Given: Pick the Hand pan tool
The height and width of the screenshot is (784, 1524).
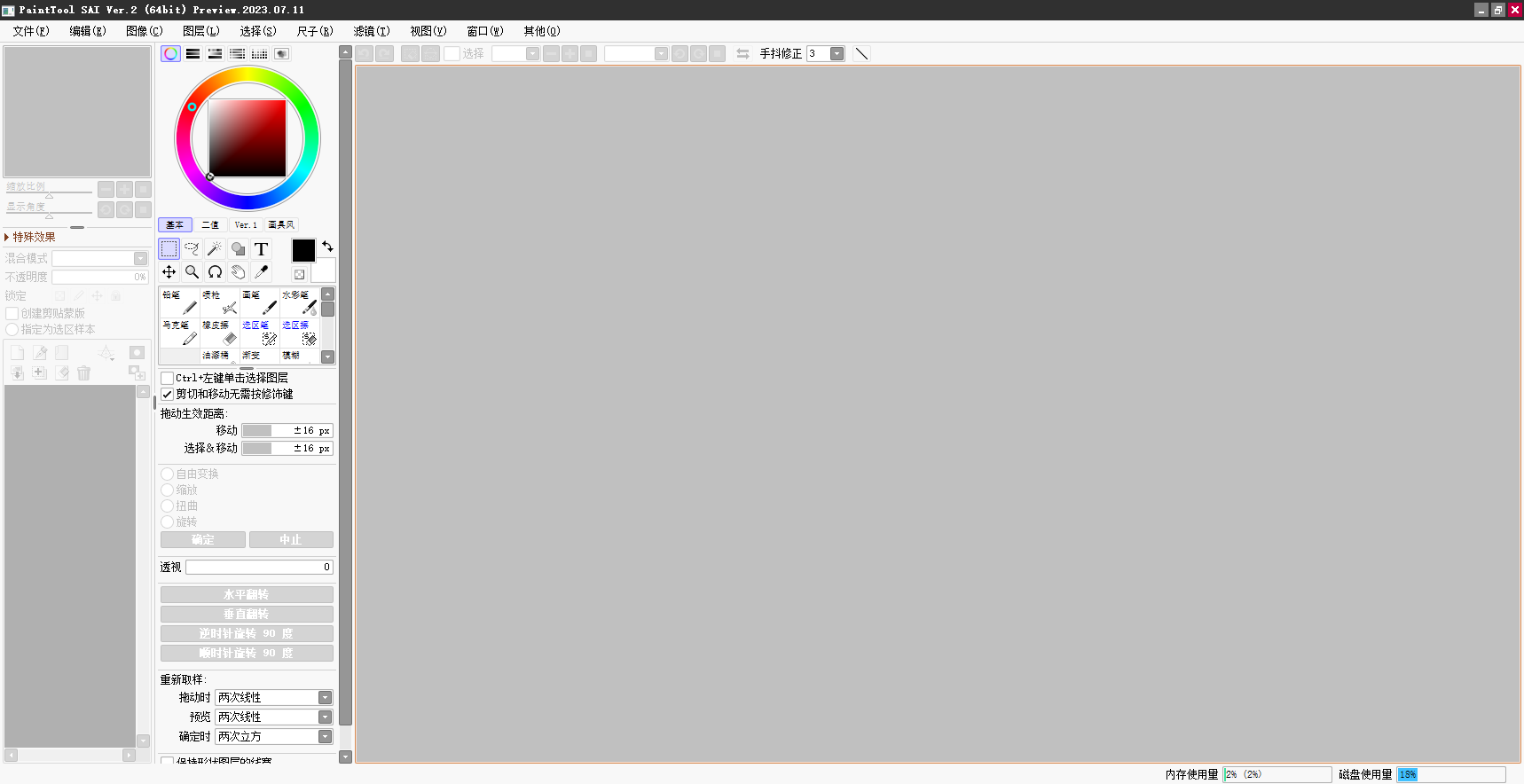Looking at the screenshot, I should pyautogui.click(x=238, y=272).
